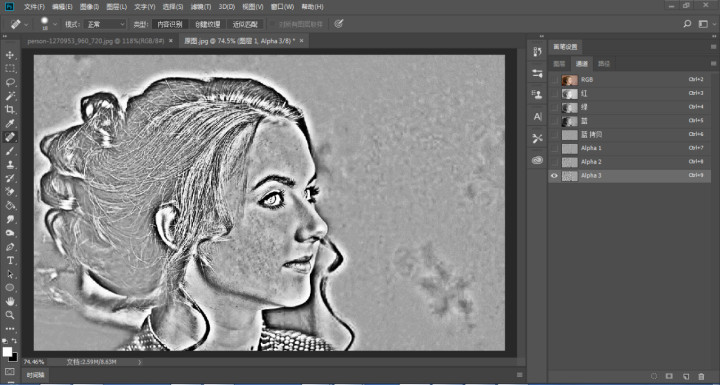720x385 pixels.
Task: Select the Clone Stamp tool
Action: (x=10, y=164)
